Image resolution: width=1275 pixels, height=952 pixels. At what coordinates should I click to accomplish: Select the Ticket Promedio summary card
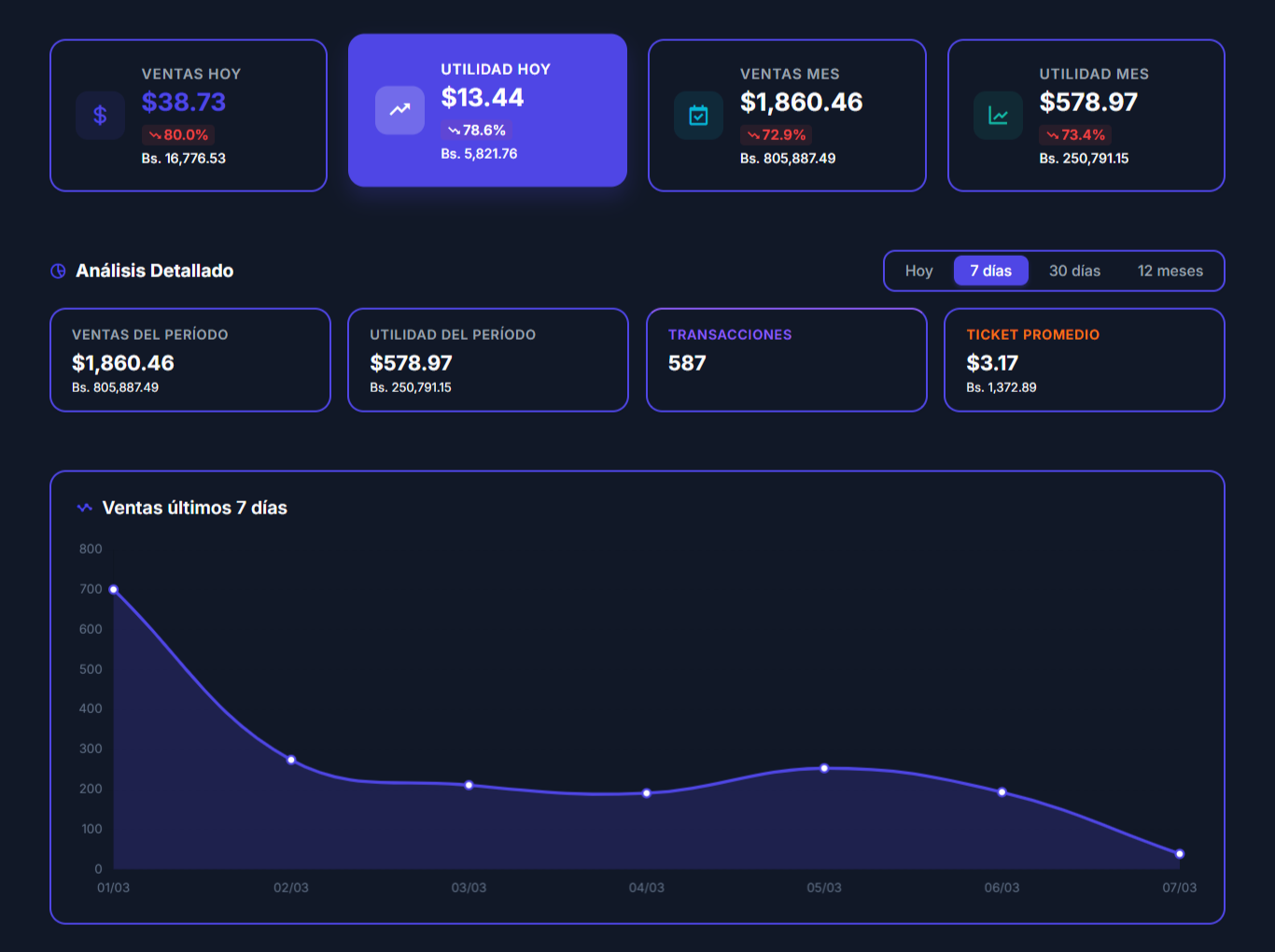click(1084, 360)
